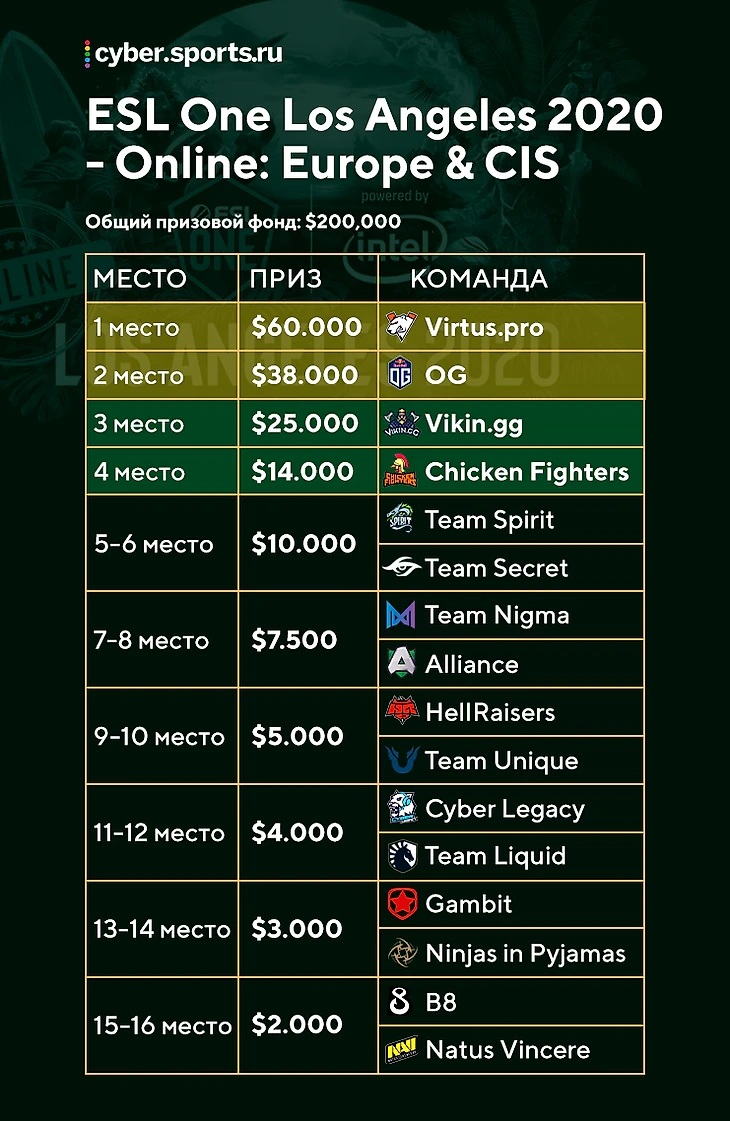Click the Team Nigma logo
This screenshot has width=730, height=1121.
point(402,616)
